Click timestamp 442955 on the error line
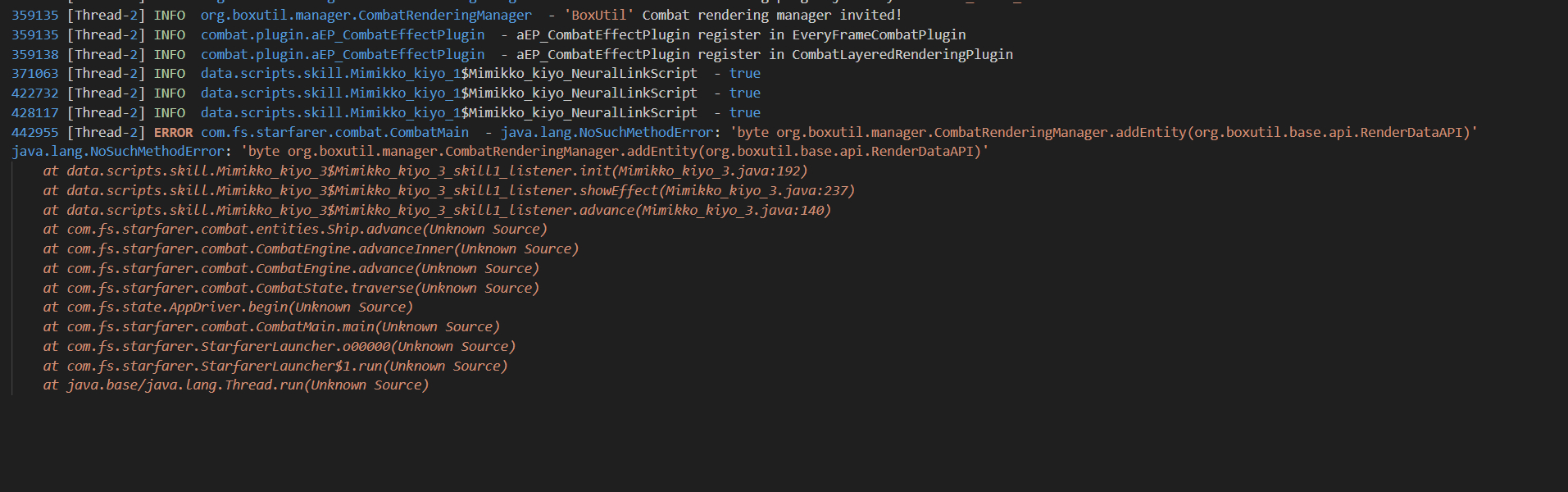Viewport: 1568px width, 492px height. tap(35, 132)
